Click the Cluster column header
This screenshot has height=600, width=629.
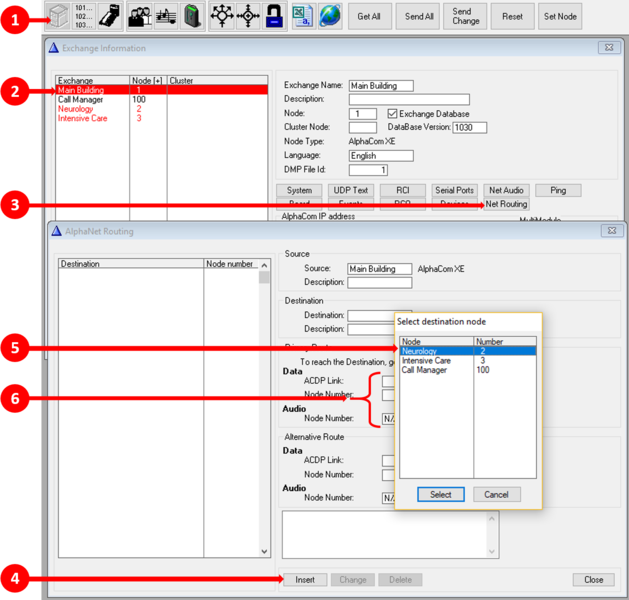[217, 80]
